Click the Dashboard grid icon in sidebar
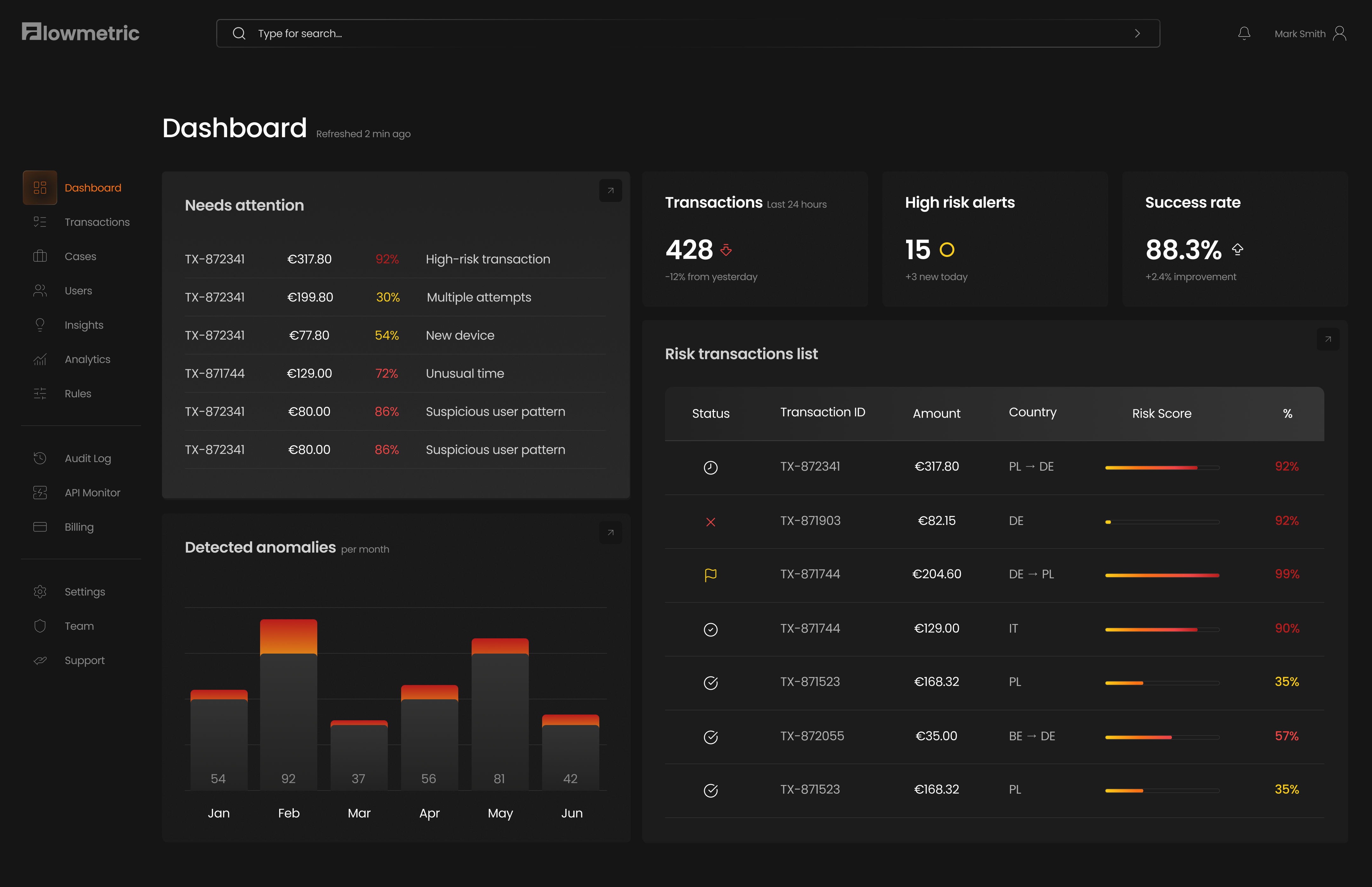This screenshot has height=887, width=1372. [40, 188]
